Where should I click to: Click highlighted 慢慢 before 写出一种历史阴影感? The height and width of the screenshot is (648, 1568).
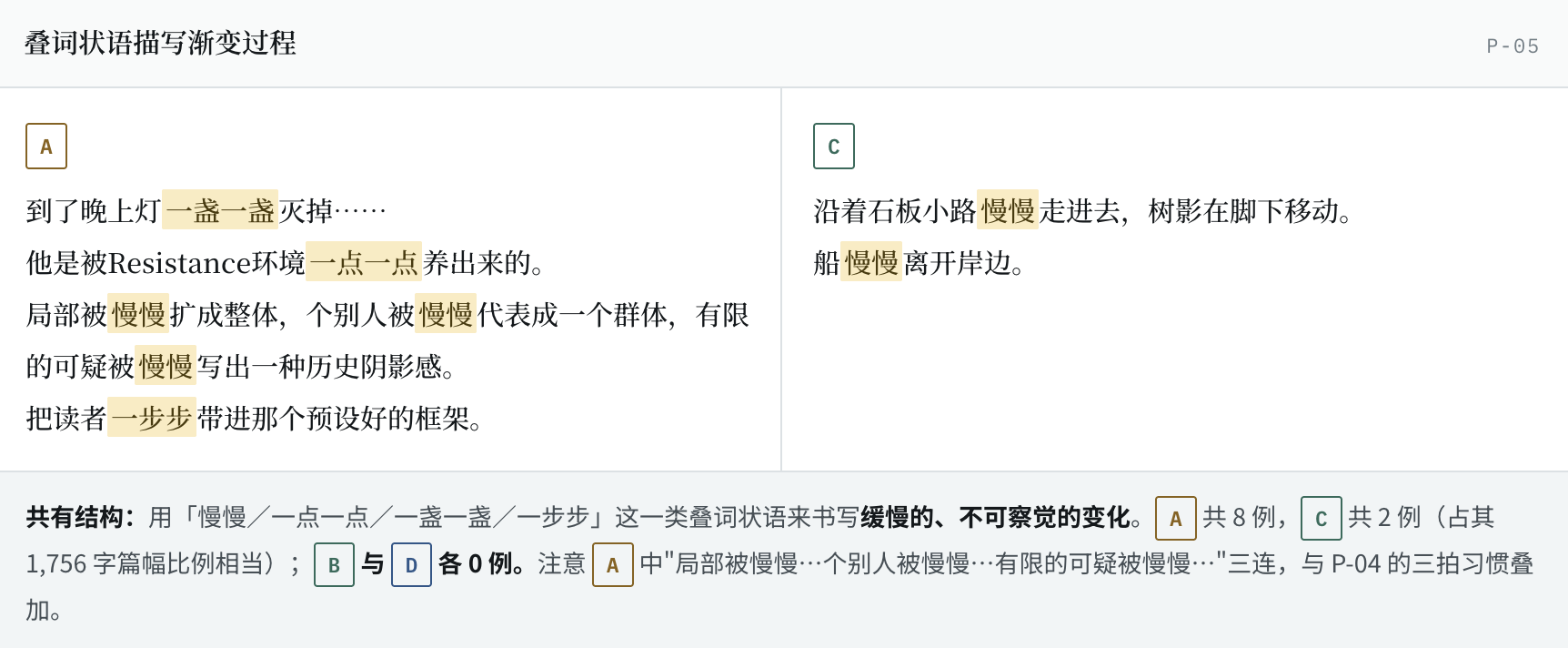tap(166, 367)
